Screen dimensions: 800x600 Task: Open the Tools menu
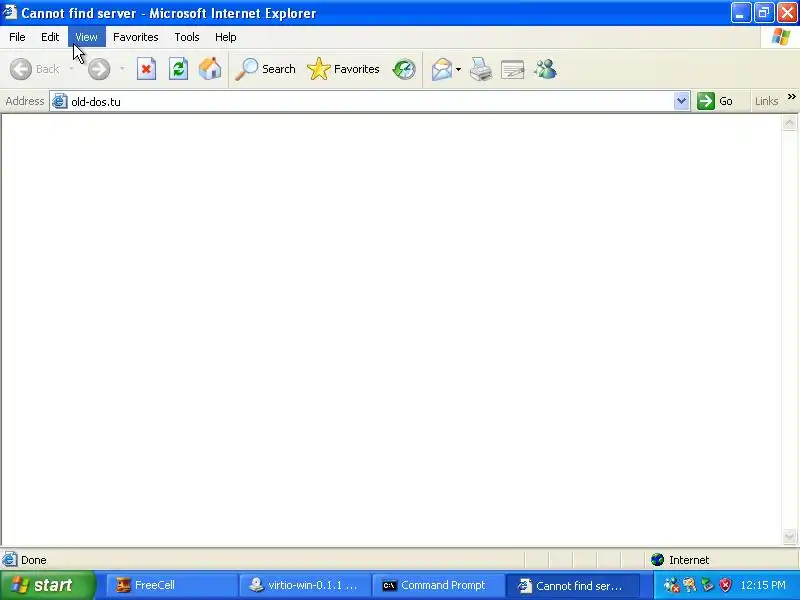point(187,37)
